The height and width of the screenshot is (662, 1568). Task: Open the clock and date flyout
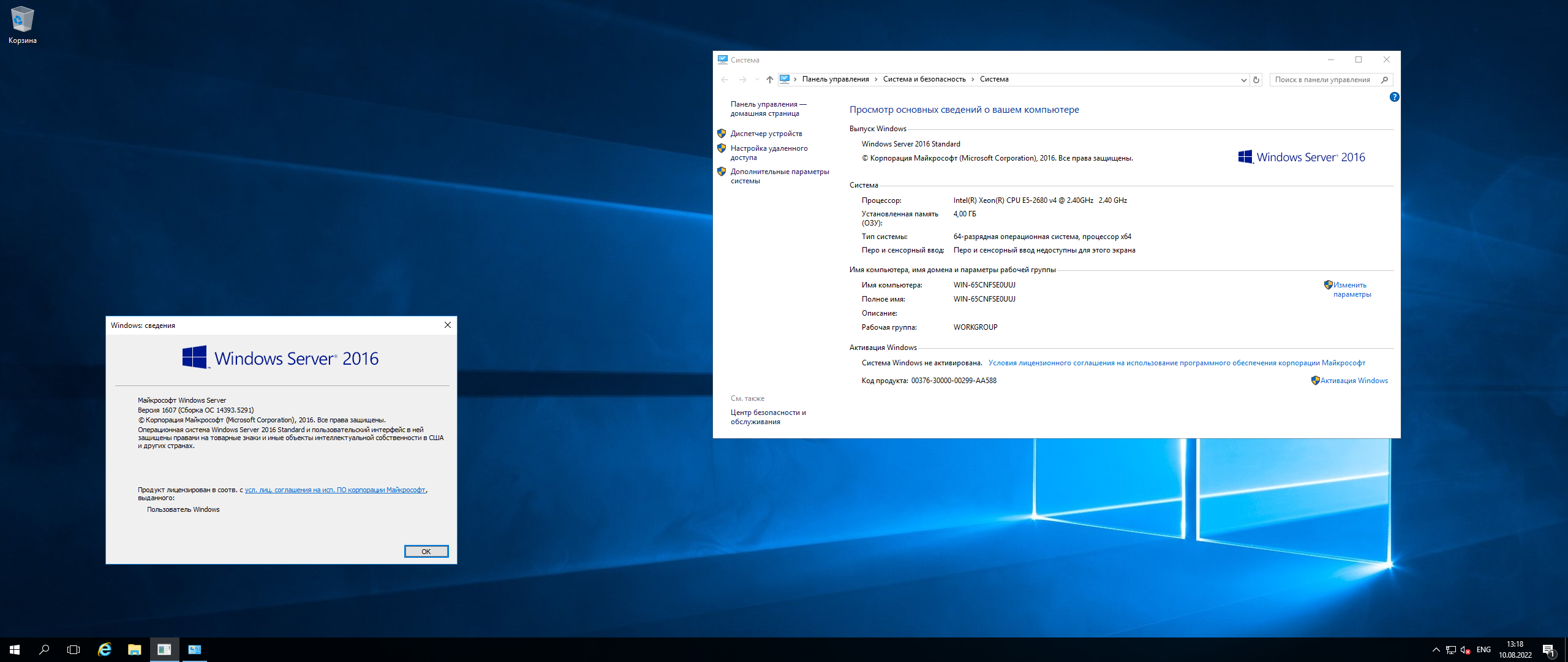click(1515, 650)
